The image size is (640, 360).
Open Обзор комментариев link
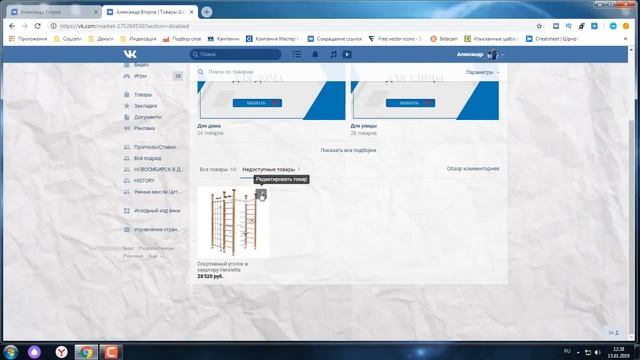(473, 169)
